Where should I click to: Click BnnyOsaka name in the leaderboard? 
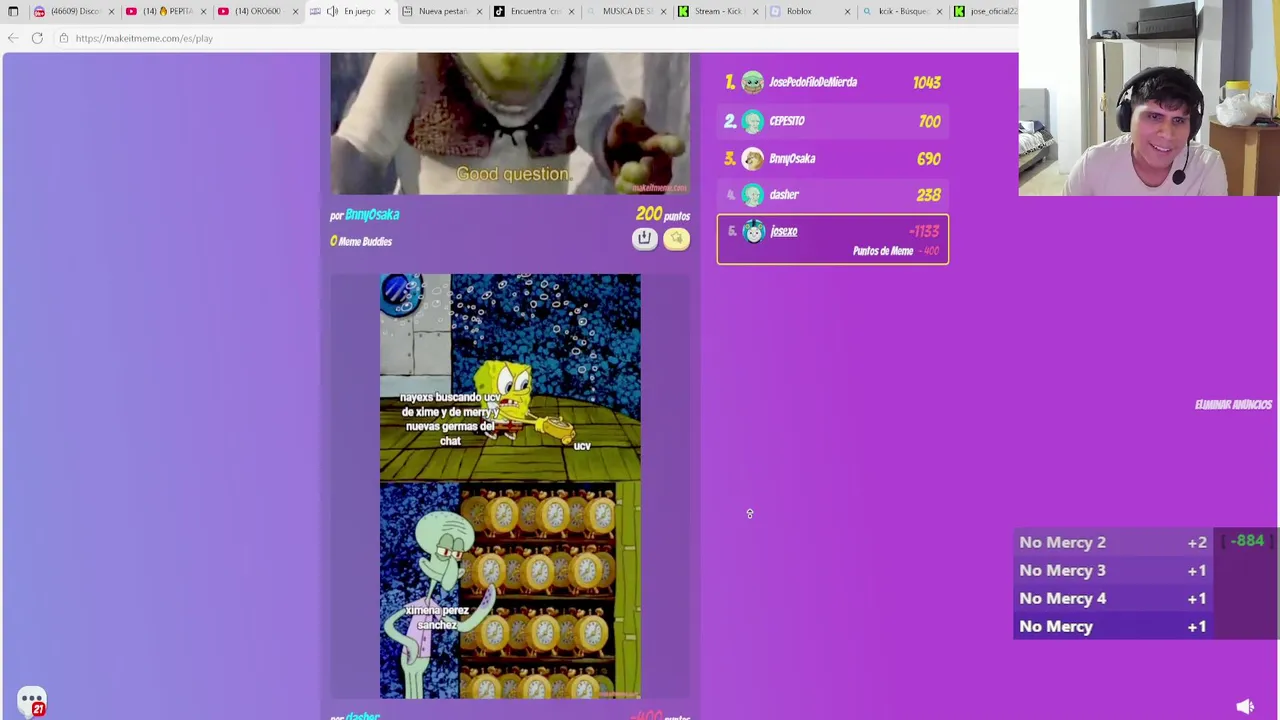792,159
